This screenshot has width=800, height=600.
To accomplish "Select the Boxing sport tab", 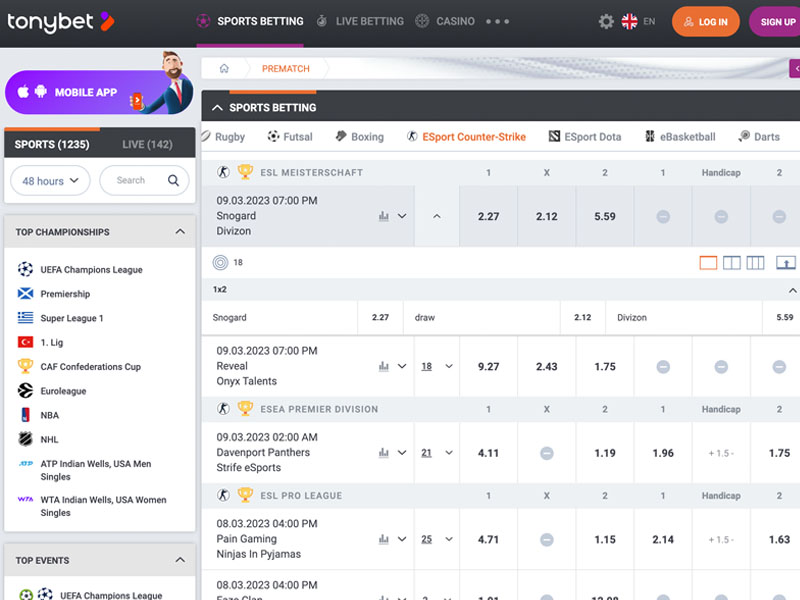I will [x=359, y=137].
